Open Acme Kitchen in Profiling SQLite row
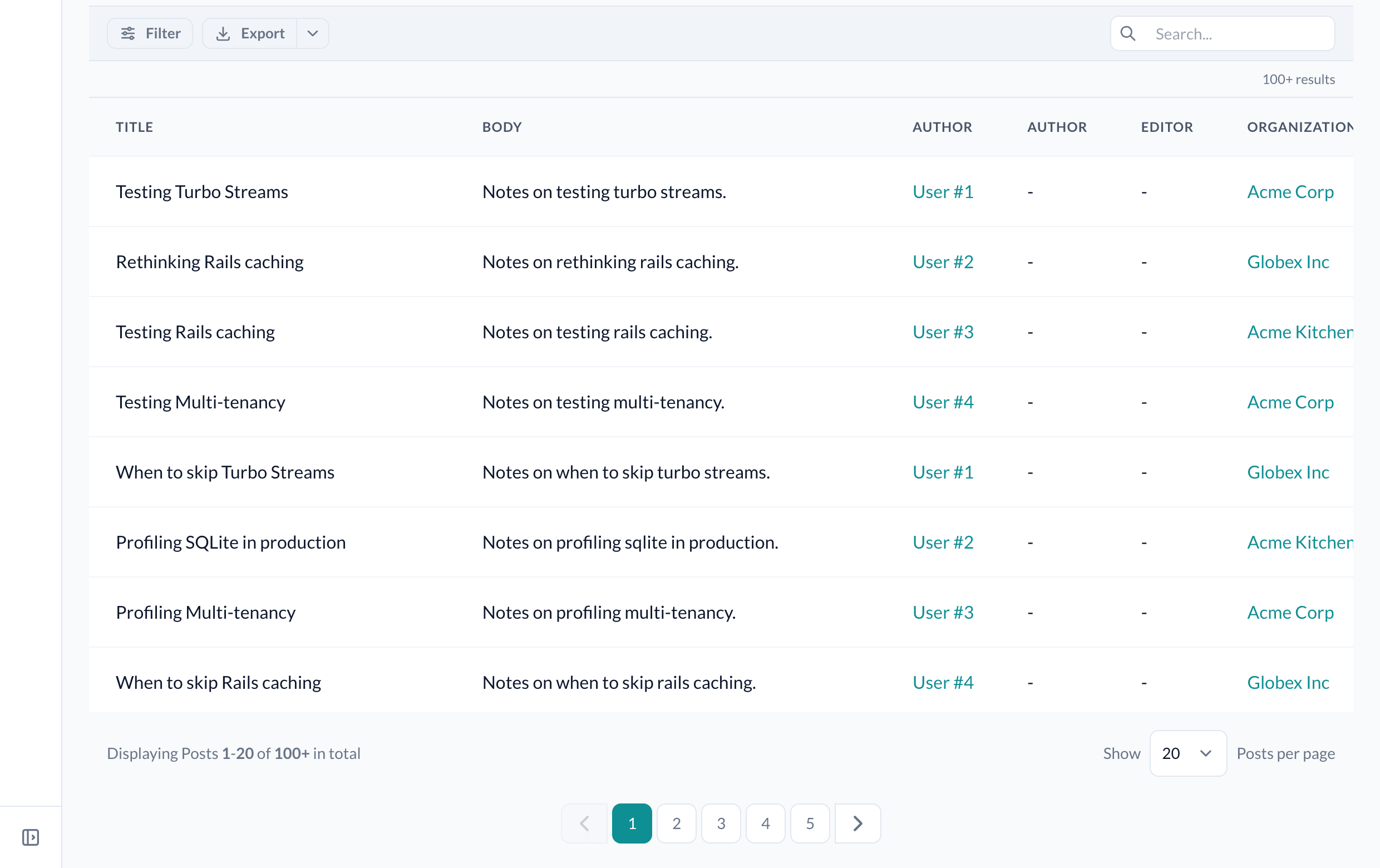1380x868 pixels. pos(1300,542)
